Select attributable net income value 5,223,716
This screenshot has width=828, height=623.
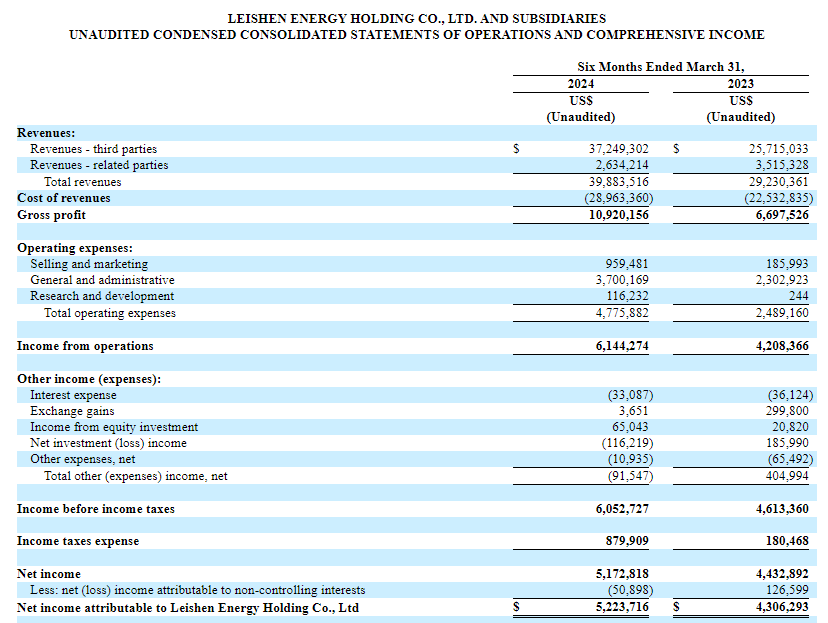[x=622, y=607]
